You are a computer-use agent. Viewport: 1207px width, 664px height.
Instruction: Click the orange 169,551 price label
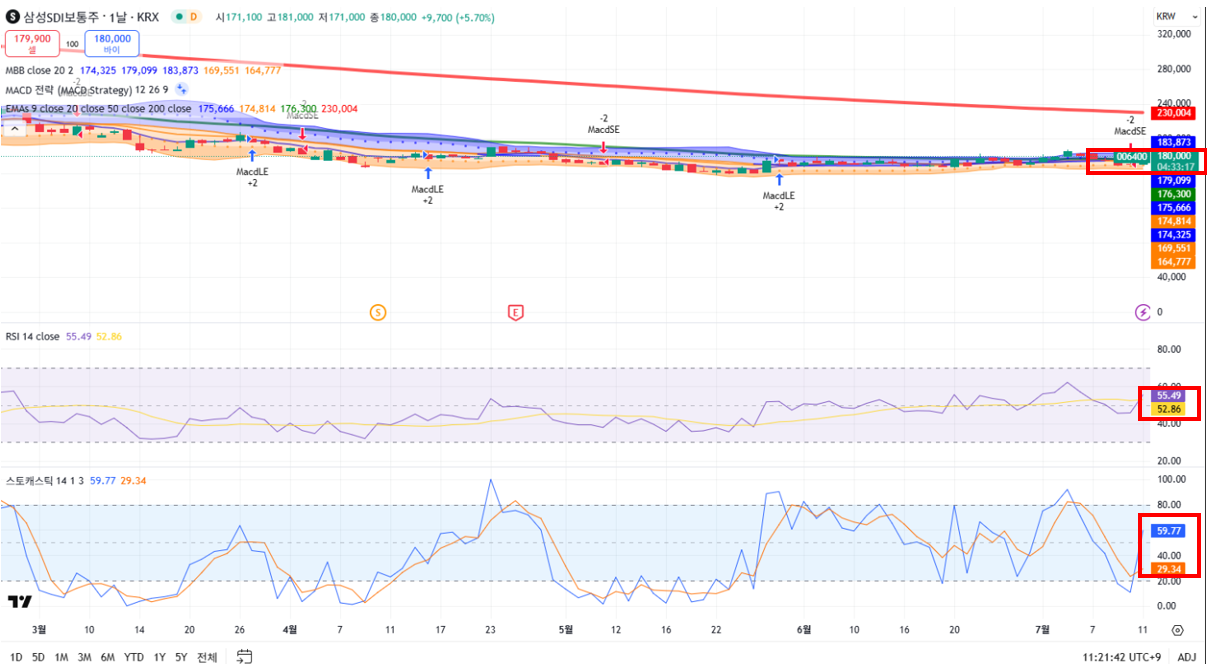(x=1172, y=247)
